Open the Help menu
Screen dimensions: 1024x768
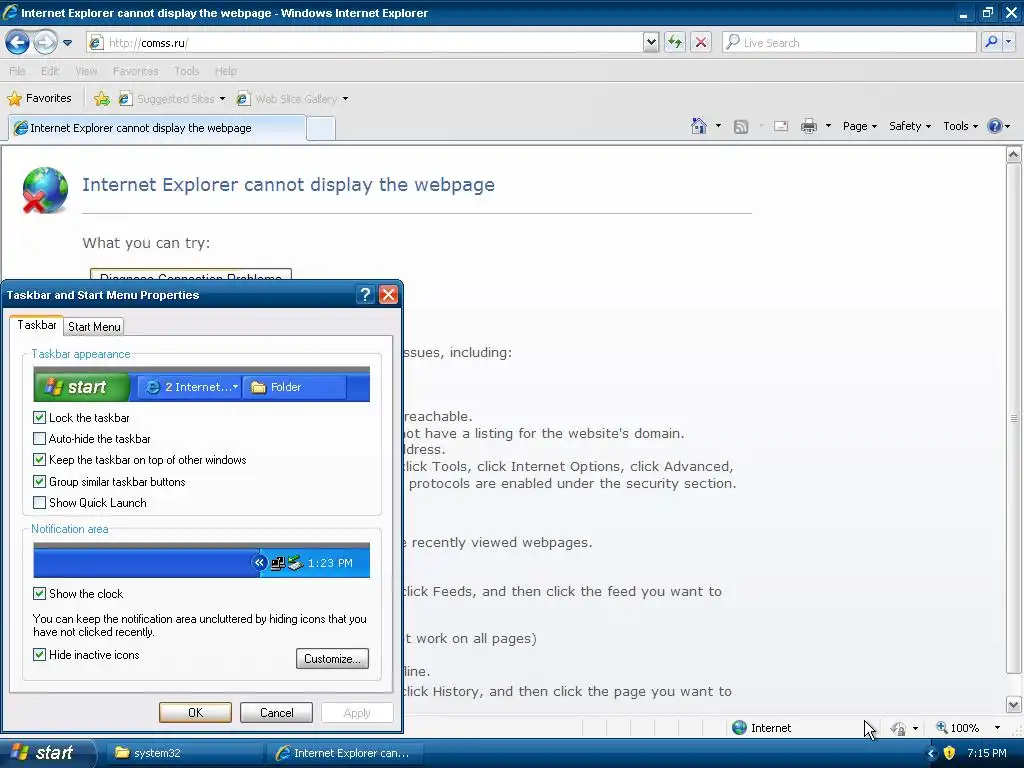pyautogui.click(x=225, y=71)
